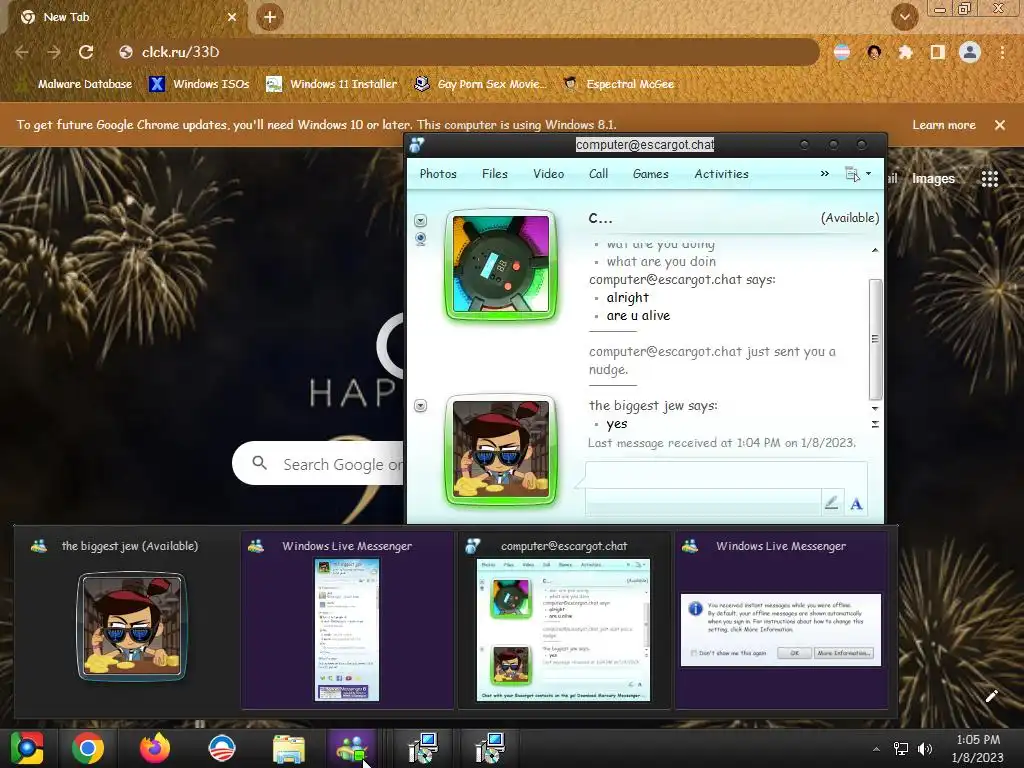Open the Espectral McGee bookmark
The width and height of the screenshot is (1024, 768).
click(619, 84)
